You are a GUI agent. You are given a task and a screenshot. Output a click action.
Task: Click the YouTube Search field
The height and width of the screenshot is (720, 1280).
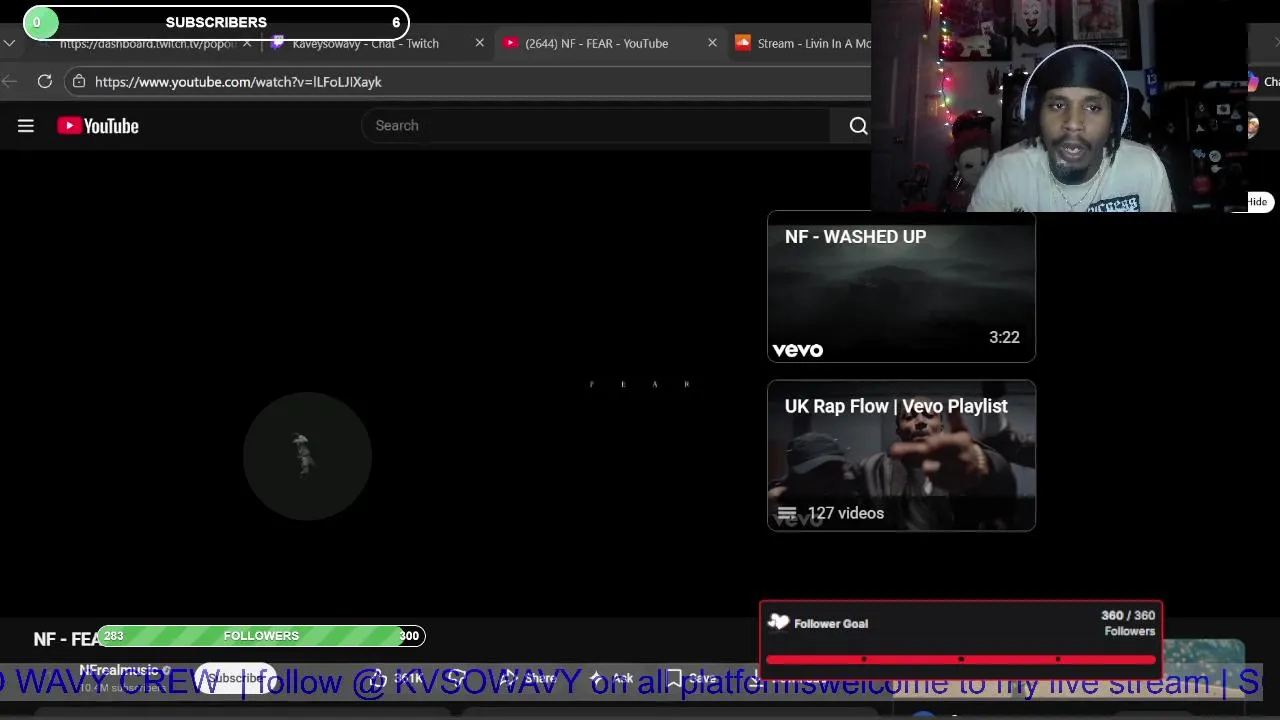click(x=596, y=126)
